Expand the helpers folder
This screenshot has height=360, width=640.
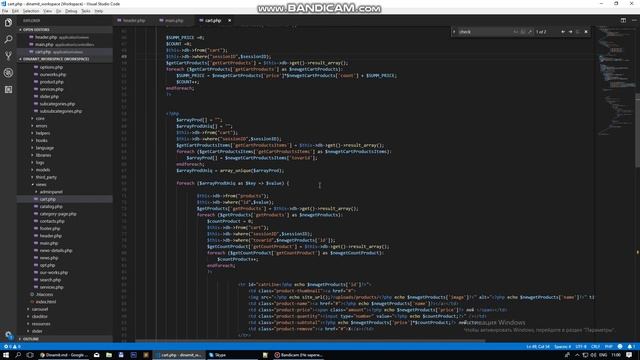42,133
